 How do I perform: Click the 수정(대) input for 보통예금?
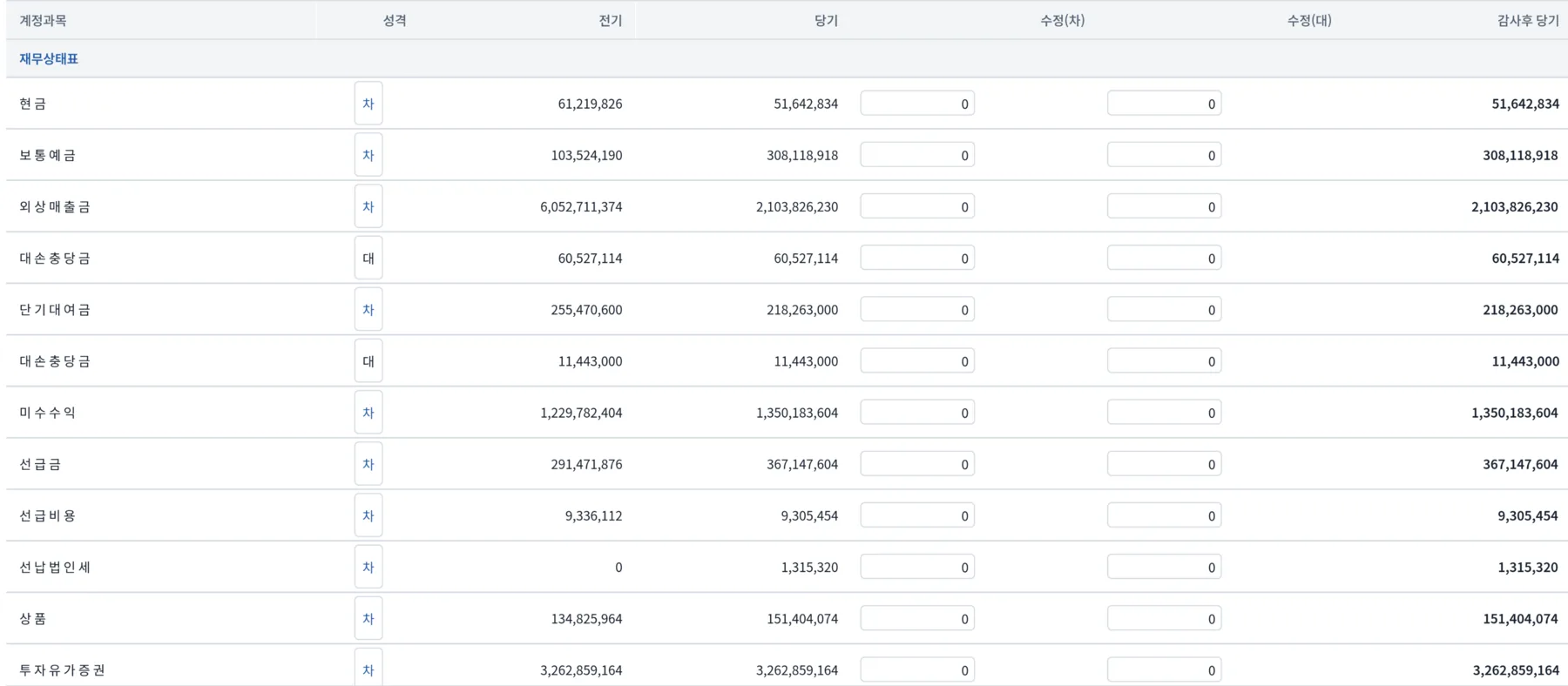[1164, 155]
